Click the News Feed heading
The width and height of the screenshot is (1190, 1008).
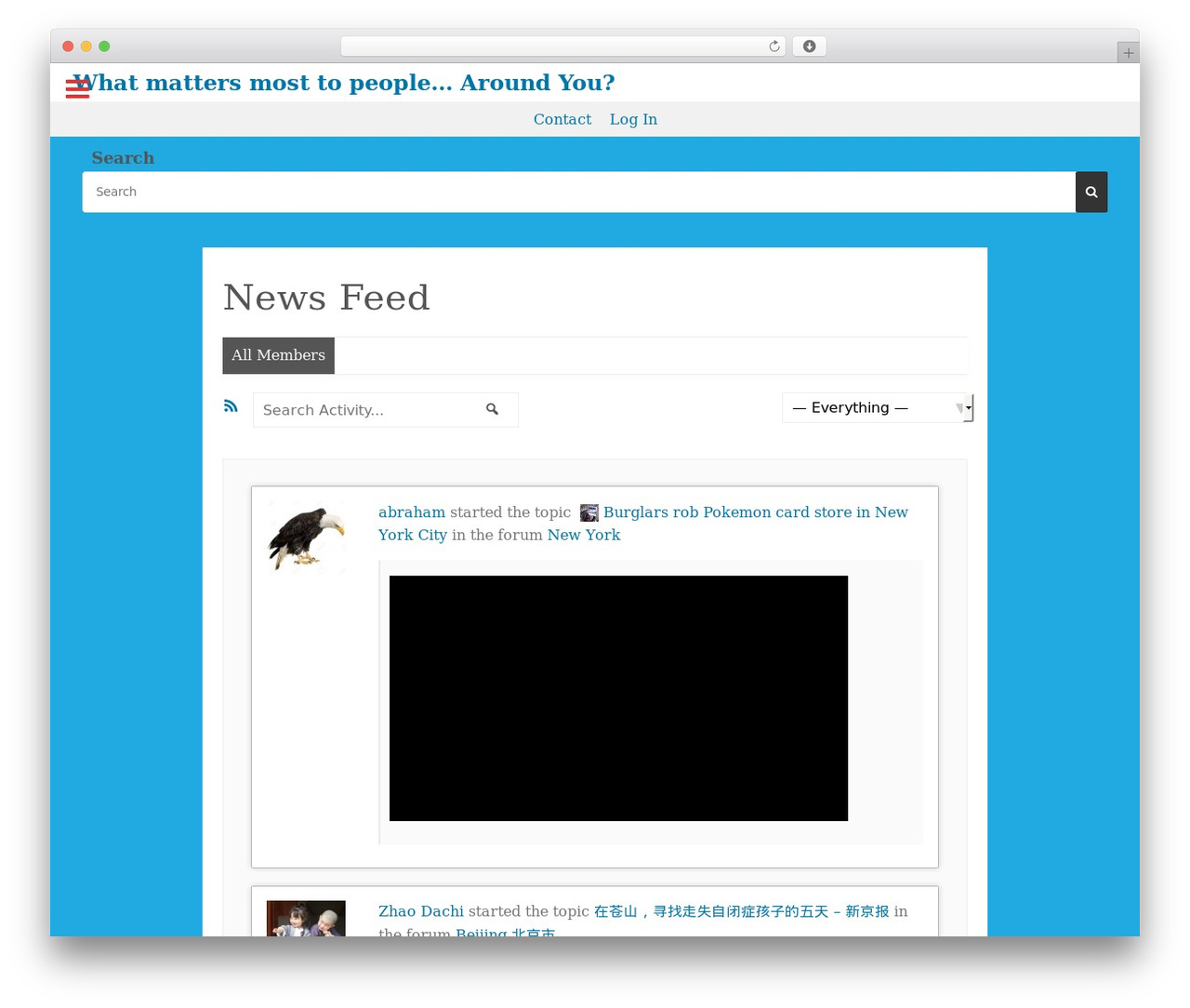tap(326, 298)
